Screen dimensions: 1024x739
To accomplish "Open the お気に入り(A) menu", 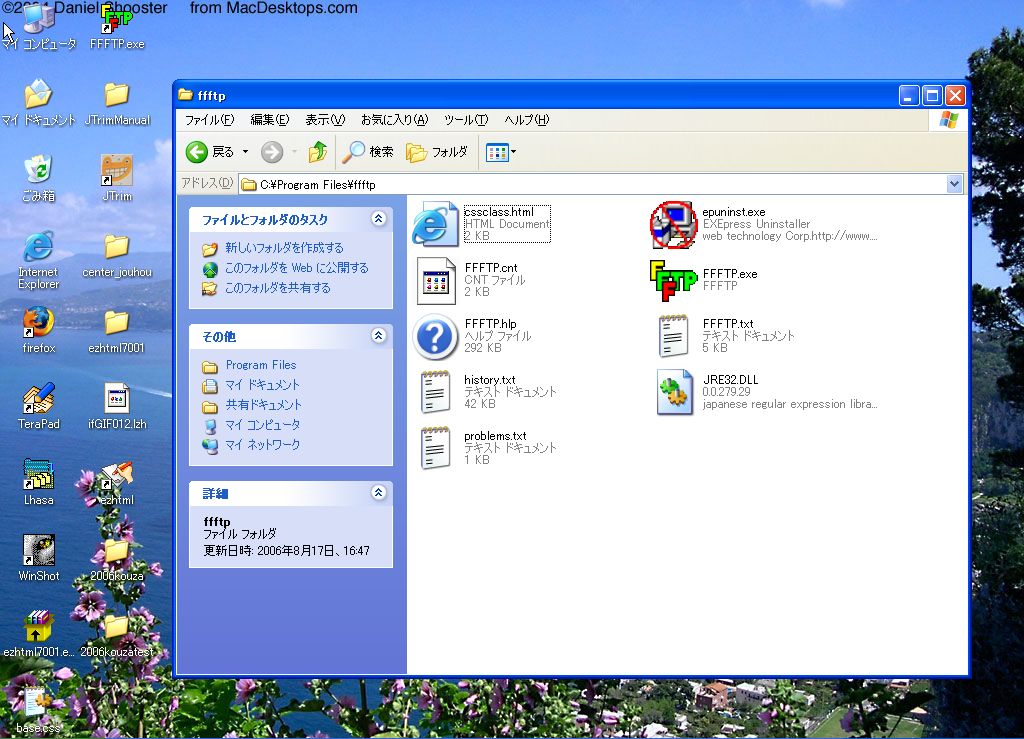I will pos(394,119).
